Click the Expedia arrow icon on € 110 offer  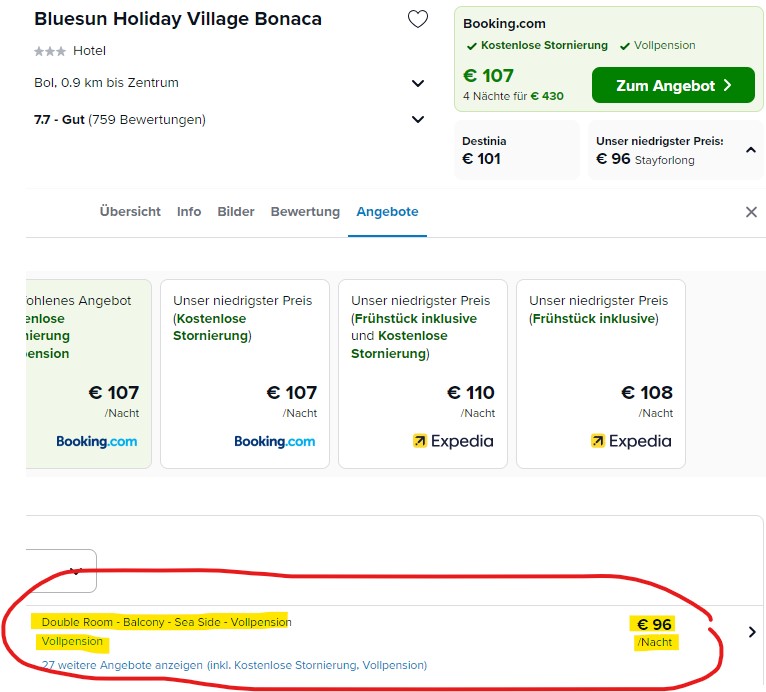[x=419, y=441]
